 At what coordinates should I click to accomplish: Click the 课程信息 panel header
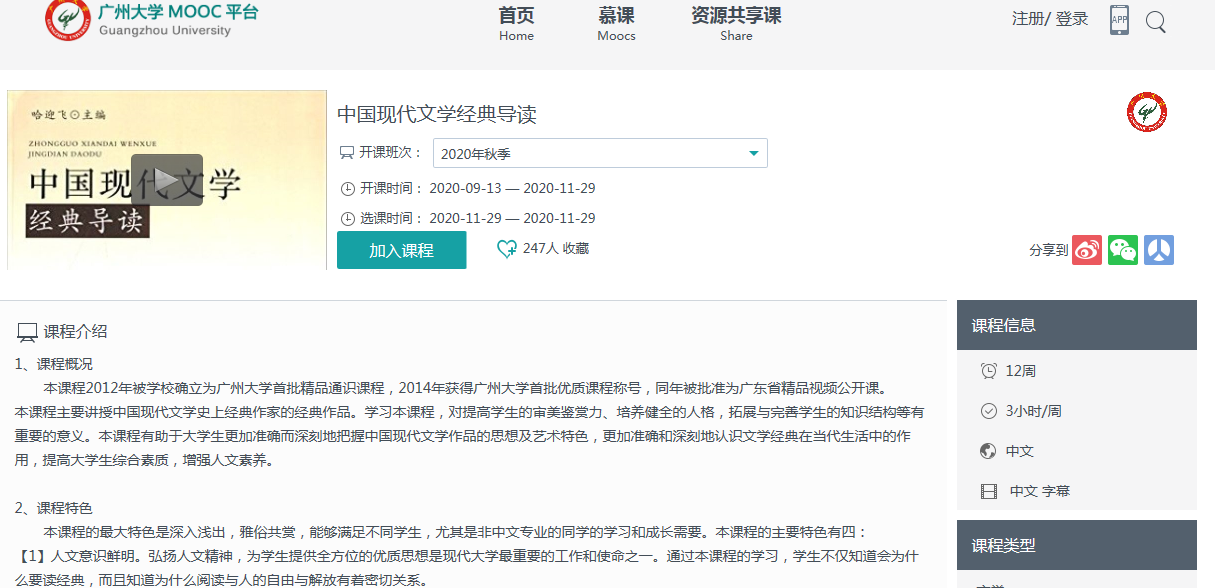tap(1076, 325)
